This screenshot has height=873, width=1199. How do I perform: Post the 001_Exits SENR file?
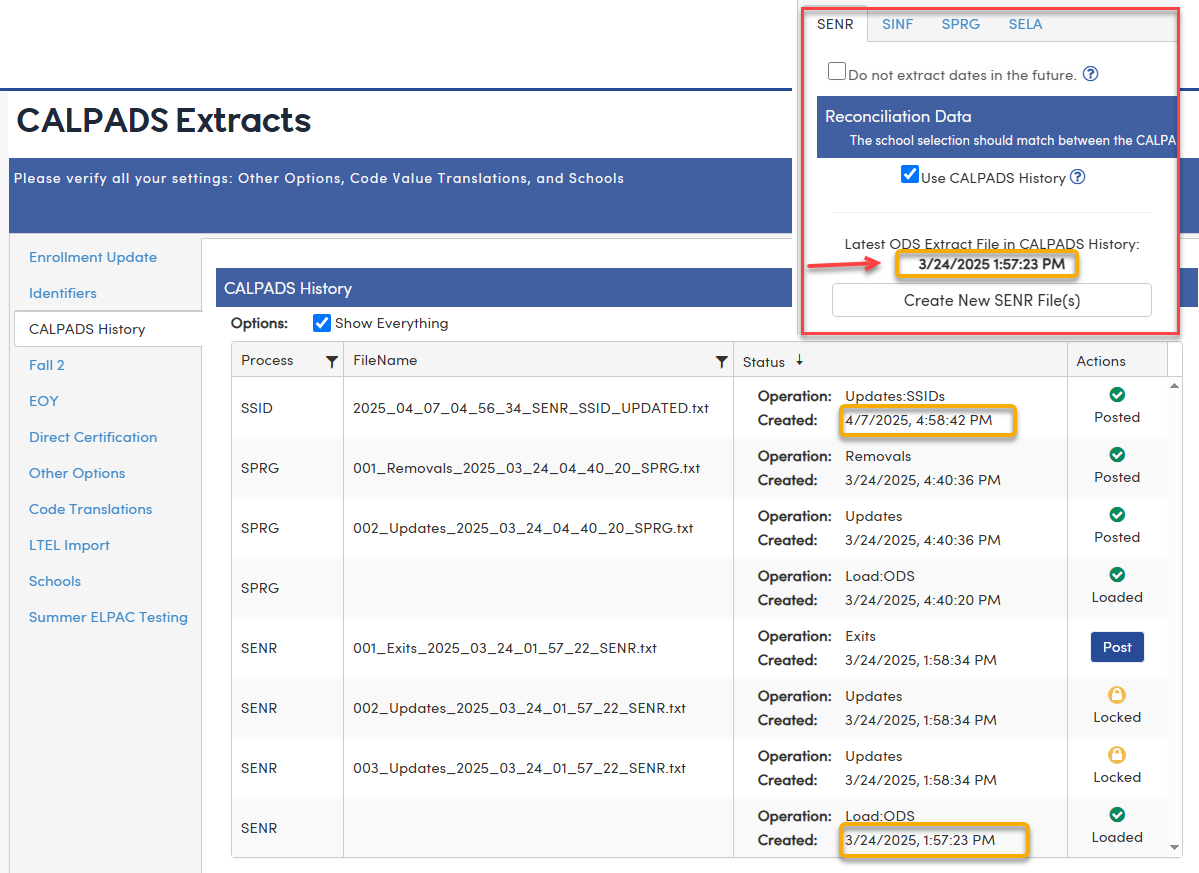coord(1117,647)
